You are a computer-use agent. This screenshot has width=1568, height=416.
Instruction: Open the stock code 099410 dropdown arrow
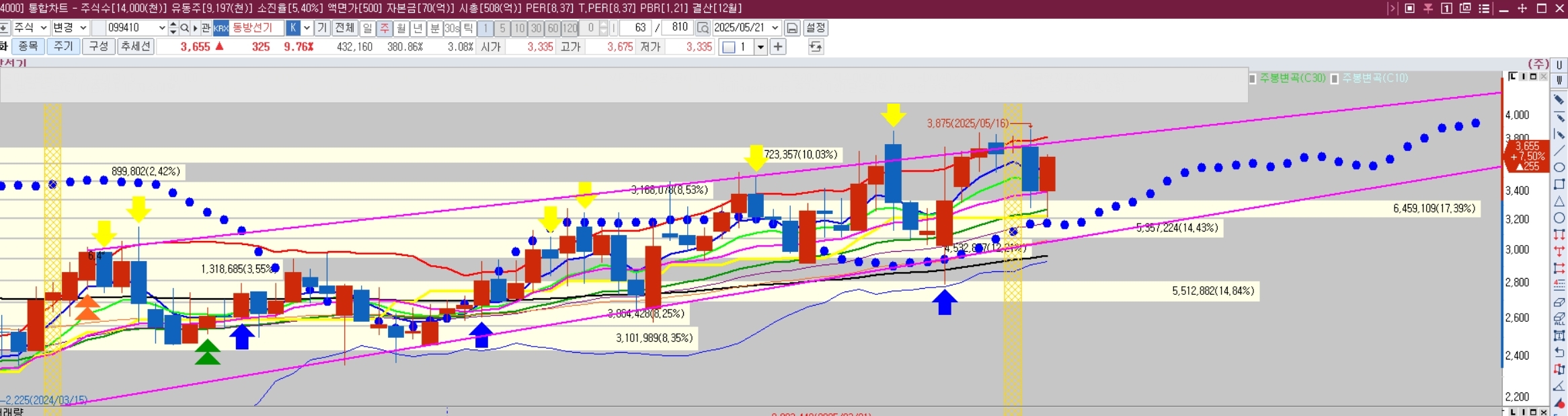tap(162, 28)
